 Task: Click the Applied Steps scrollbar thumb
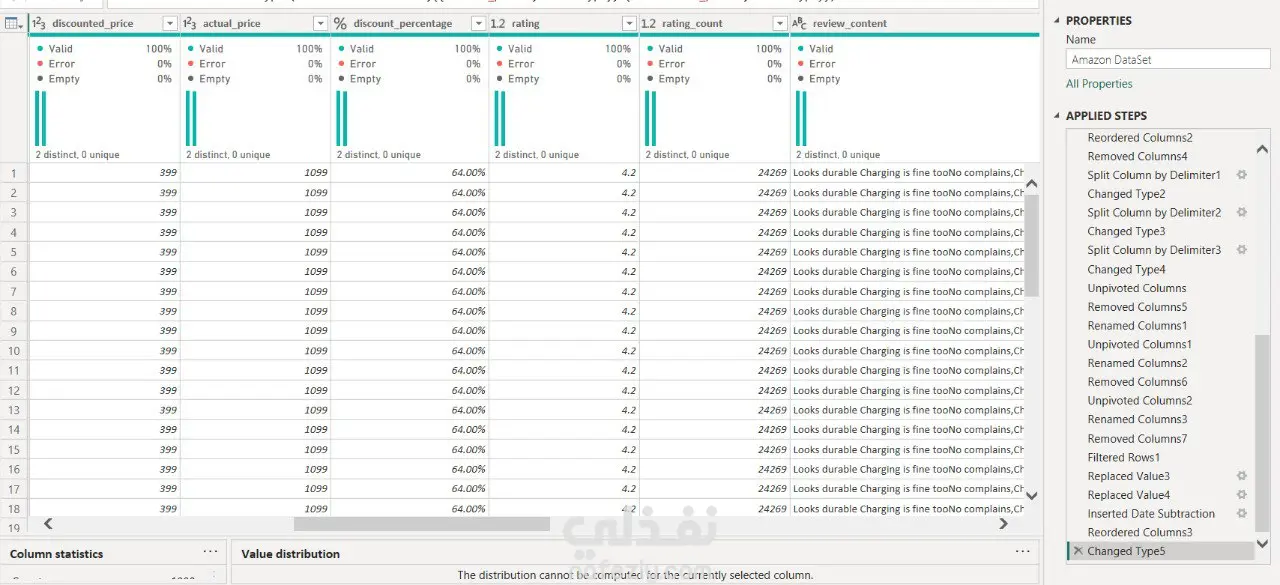[1262, 432]
